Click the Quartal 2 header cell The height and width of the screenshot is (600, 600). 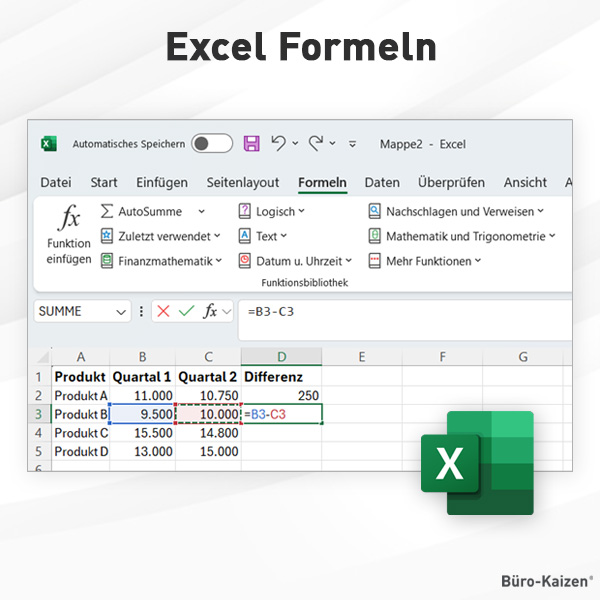(x=208, y=377)
